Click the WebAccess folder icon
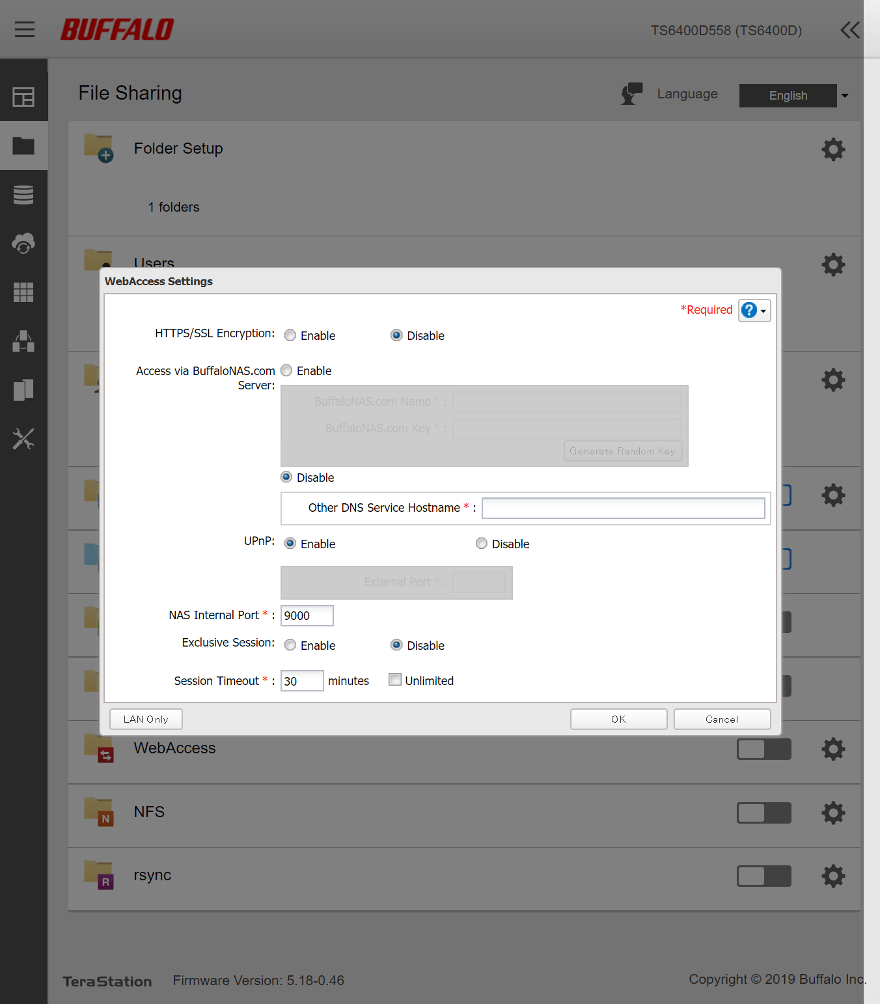This screenshot has width=880, height=1004. [99, 748]
